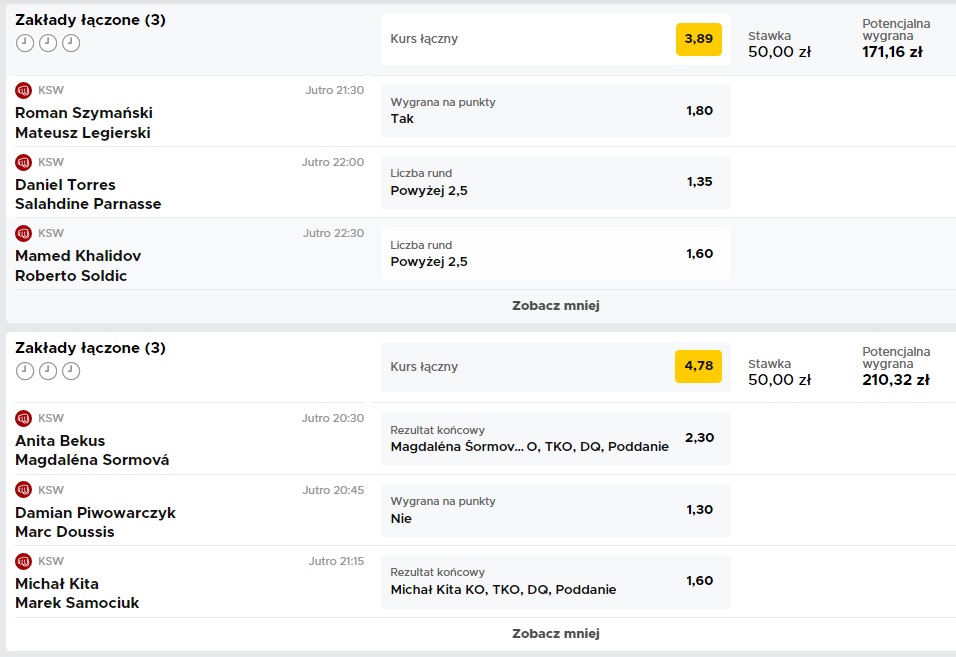The width and height of the screenshot is (956, 657).
Task: Click Wygrana na punktu Tak selection 1,80
Action: [555, 111]
